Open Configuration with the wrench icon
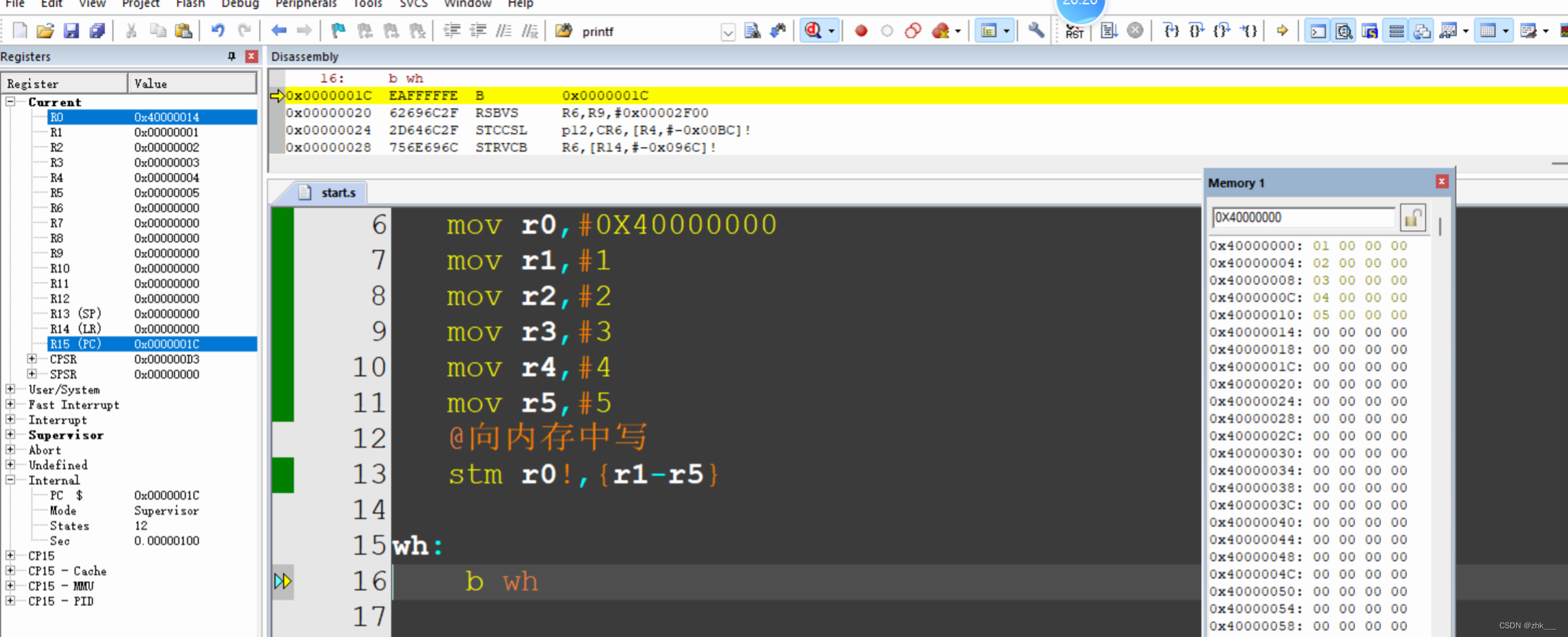 pyautogui.click(x=1036, y=31)
